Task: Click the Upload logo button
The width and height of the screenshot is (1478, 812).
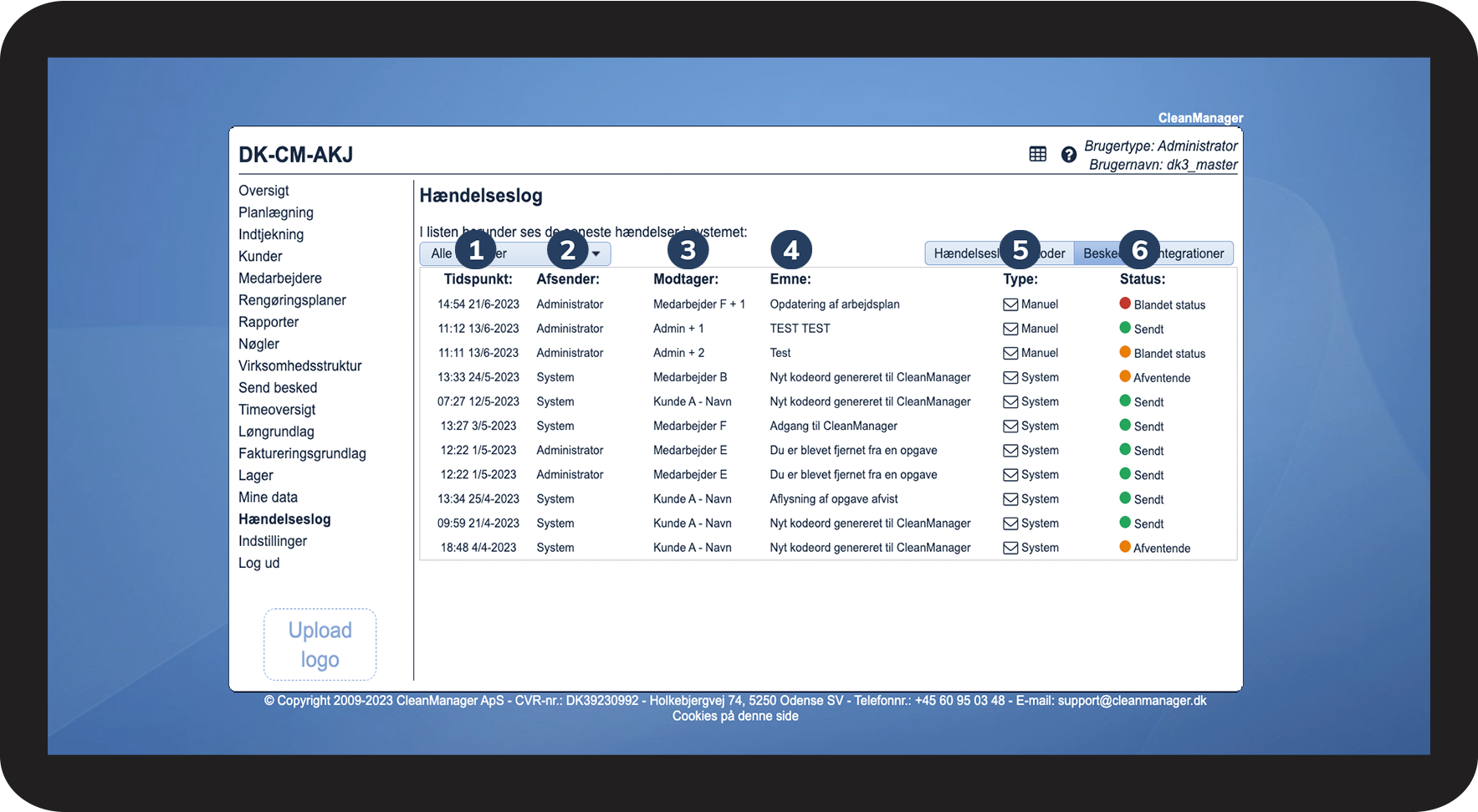Action: (320, 645)
